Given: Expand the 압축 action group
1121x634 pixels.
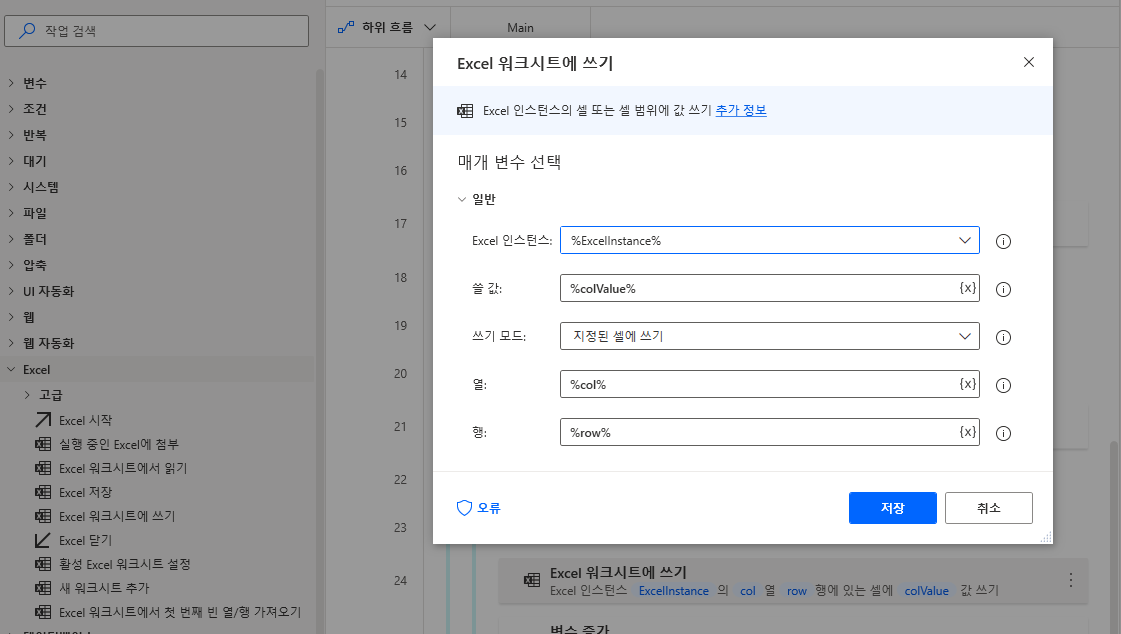Looking at the screenshot, I should coord(11,264).
